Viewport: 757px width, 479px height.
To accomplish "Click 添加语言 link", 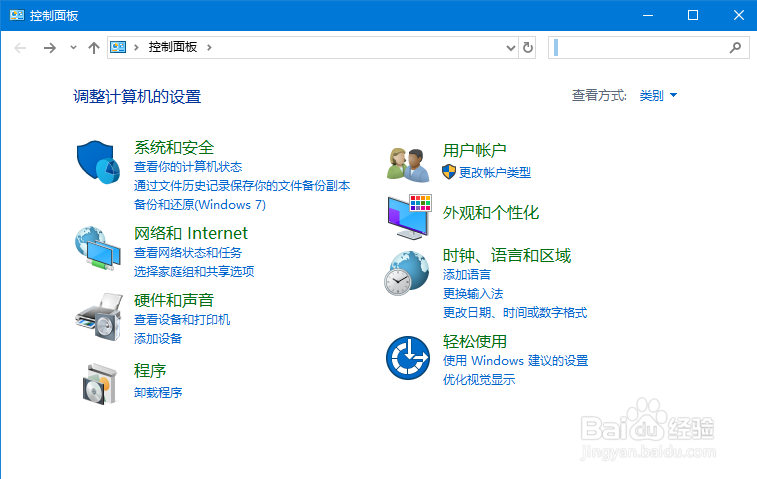I will click(x=467, y=275).
